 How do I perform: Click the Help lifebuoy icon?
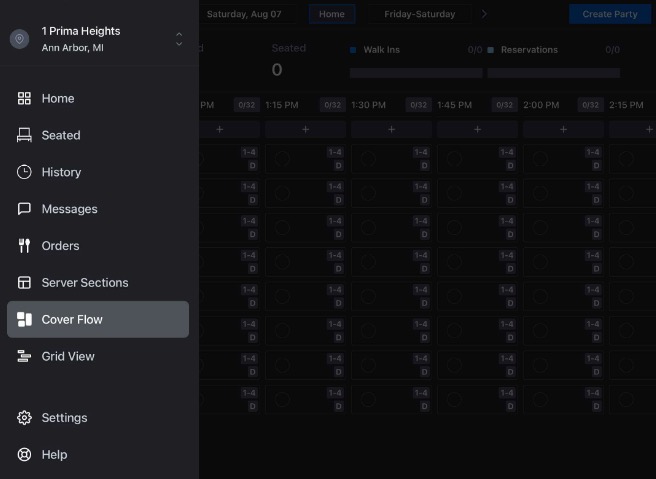[x=24, y=454]
